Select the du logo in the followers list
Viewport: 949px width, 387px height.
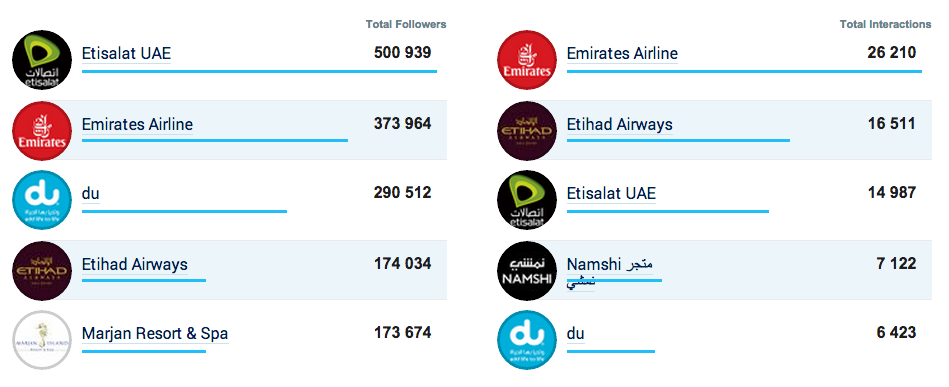(42, 200)
